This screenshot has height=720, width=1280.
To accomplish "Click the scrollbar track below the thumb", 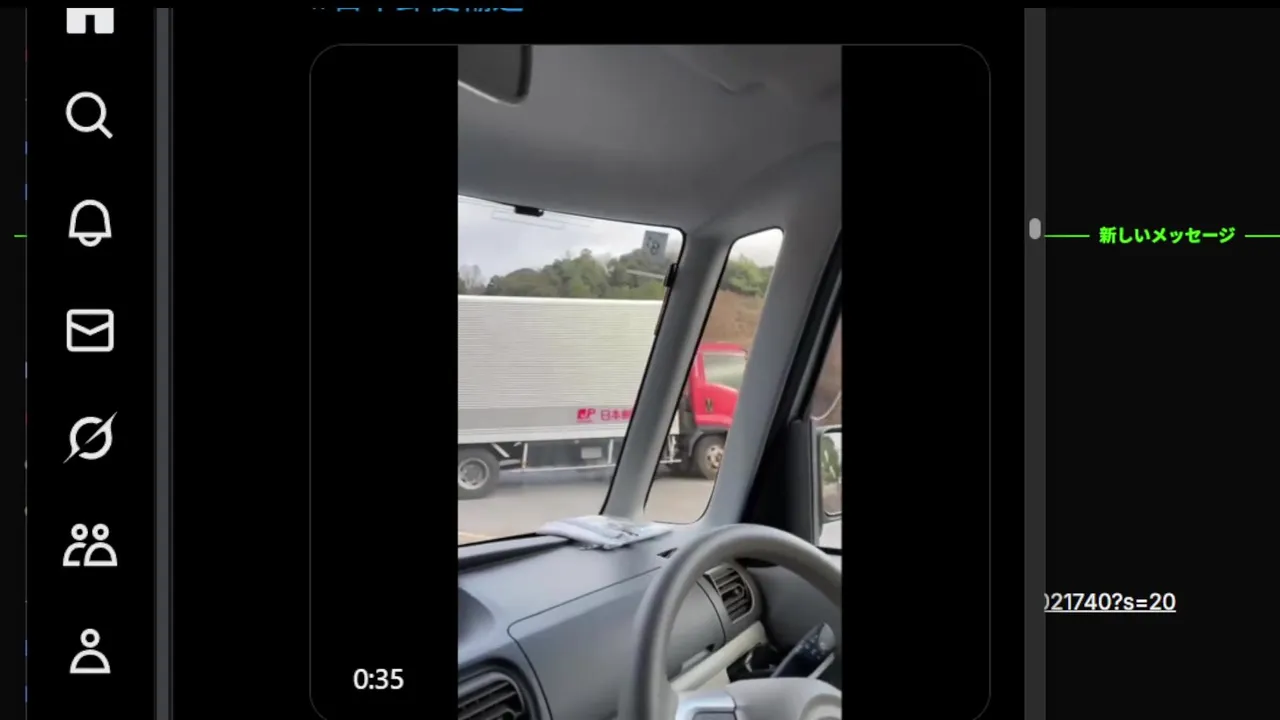I will (1035, 480).
